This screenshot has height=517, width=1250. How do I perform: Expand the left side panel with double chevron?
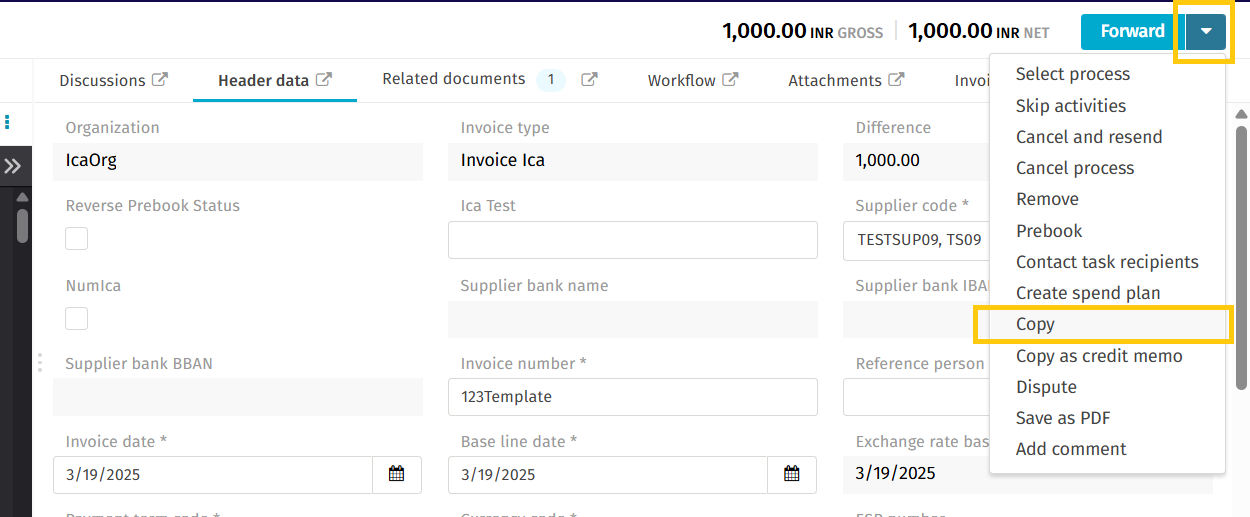click(x=13, y=166)
